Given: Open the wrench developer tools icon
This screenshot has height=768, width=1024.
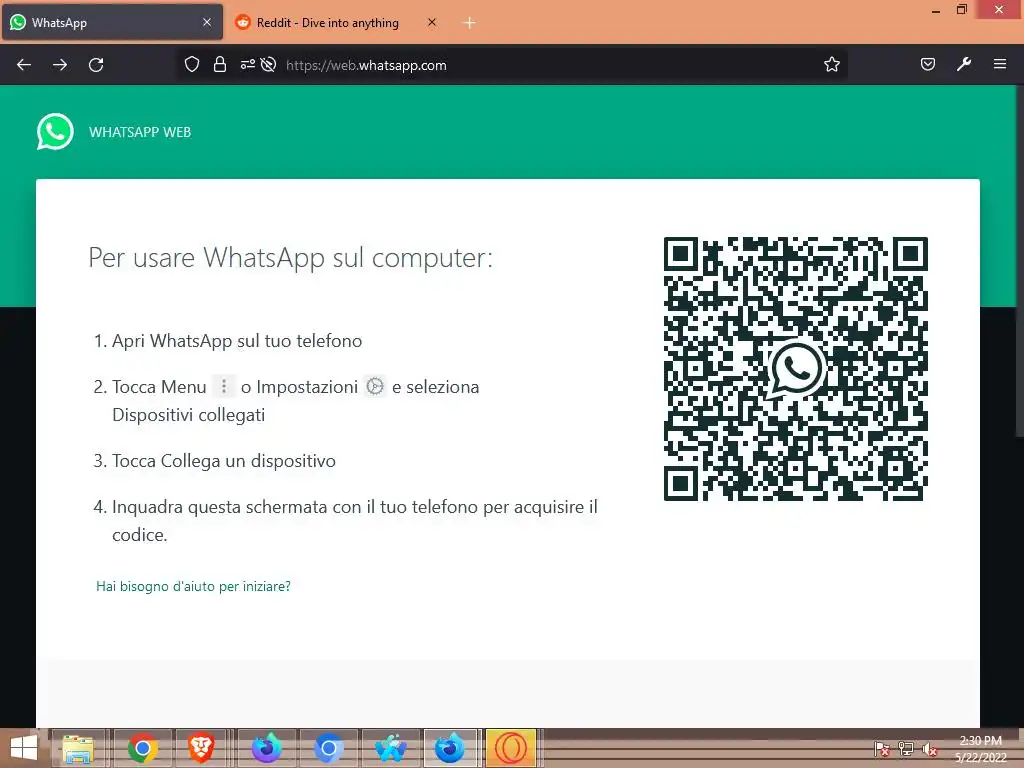Looking at the screenshot, I should tap(964, 64).
